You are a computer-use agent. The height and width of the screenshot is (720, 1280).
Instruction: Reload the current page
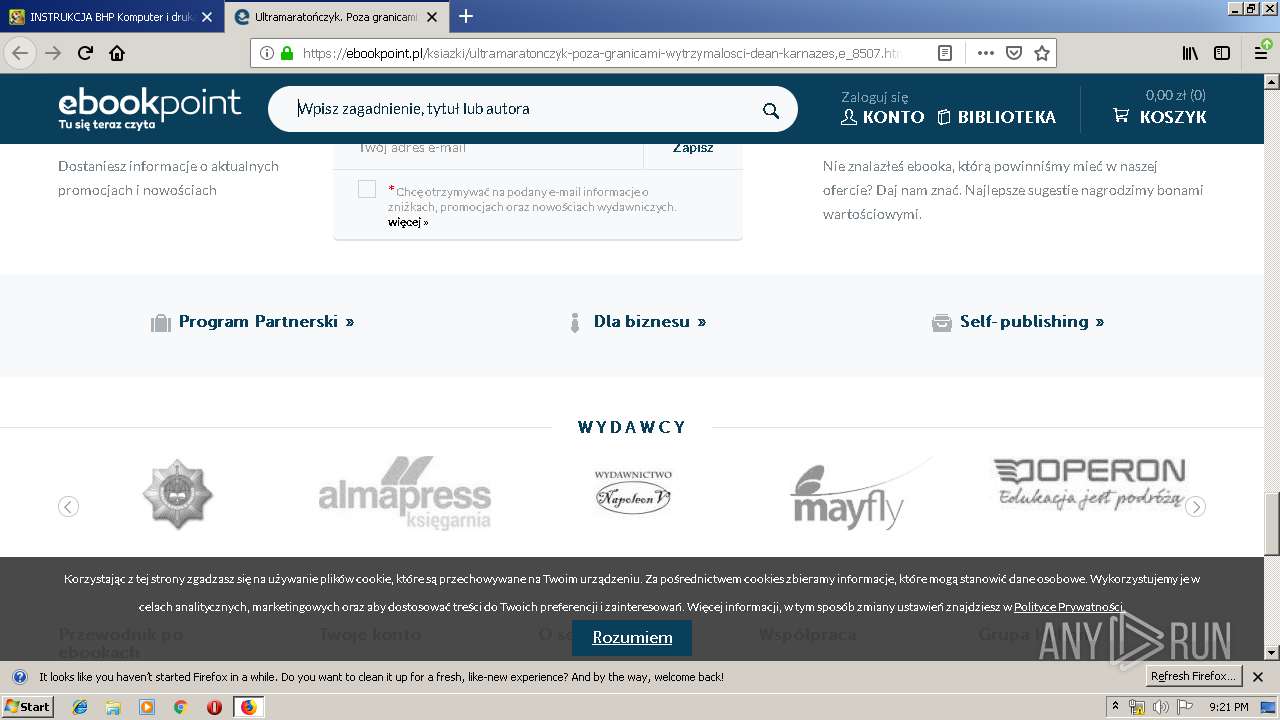(x=85, y=53)
